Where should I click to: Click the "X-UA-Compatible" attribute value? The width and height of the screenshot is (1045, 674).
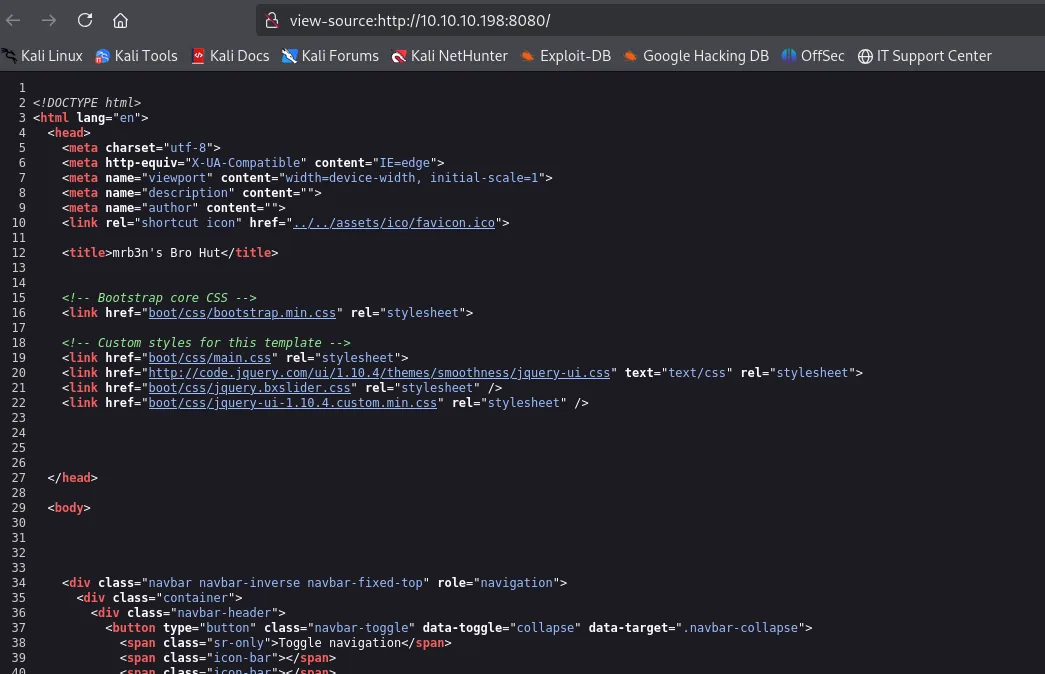coord(245,163)
